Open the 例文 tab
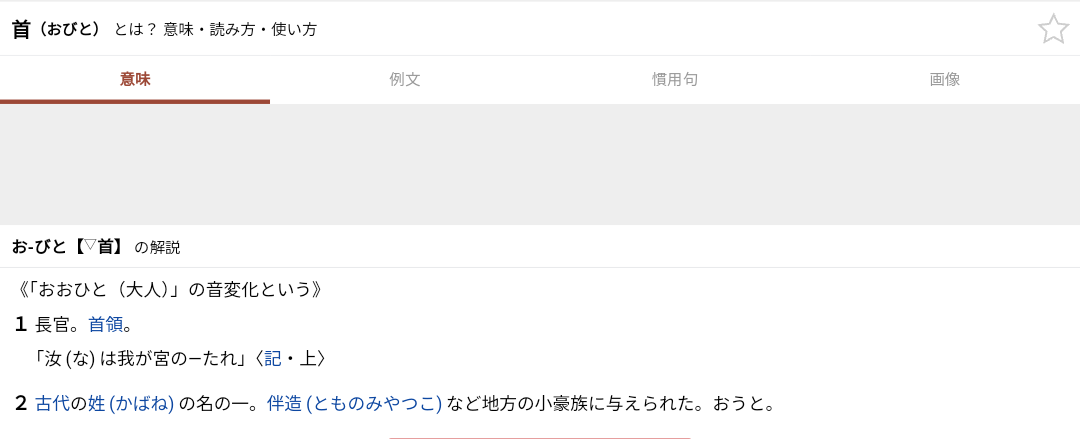This screenshot has width=1080, height=439. (405, 79)
